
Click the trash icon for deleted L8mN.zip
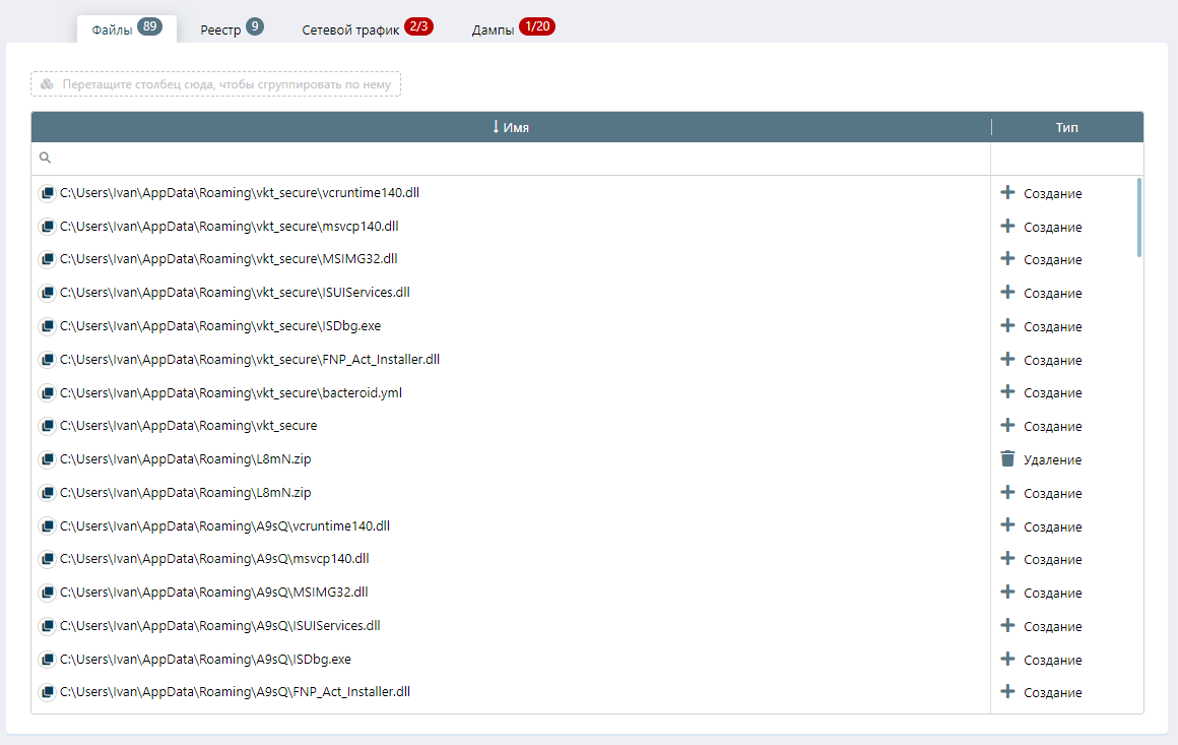1007,459
